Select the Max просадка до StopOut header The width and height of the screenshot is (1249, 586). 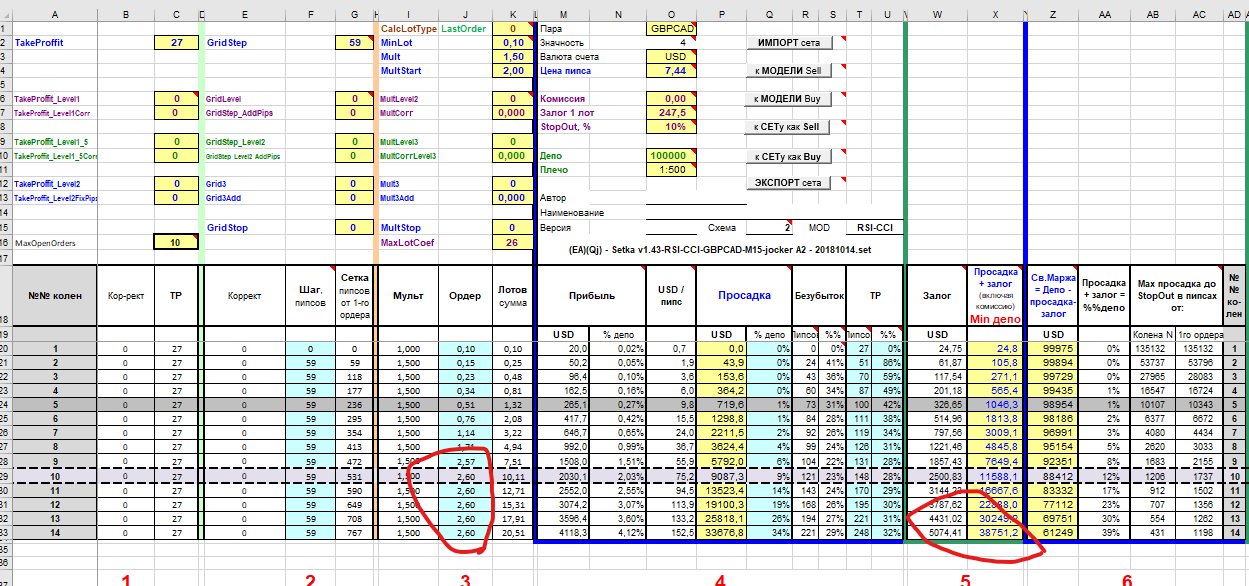tap(1176, 296)
